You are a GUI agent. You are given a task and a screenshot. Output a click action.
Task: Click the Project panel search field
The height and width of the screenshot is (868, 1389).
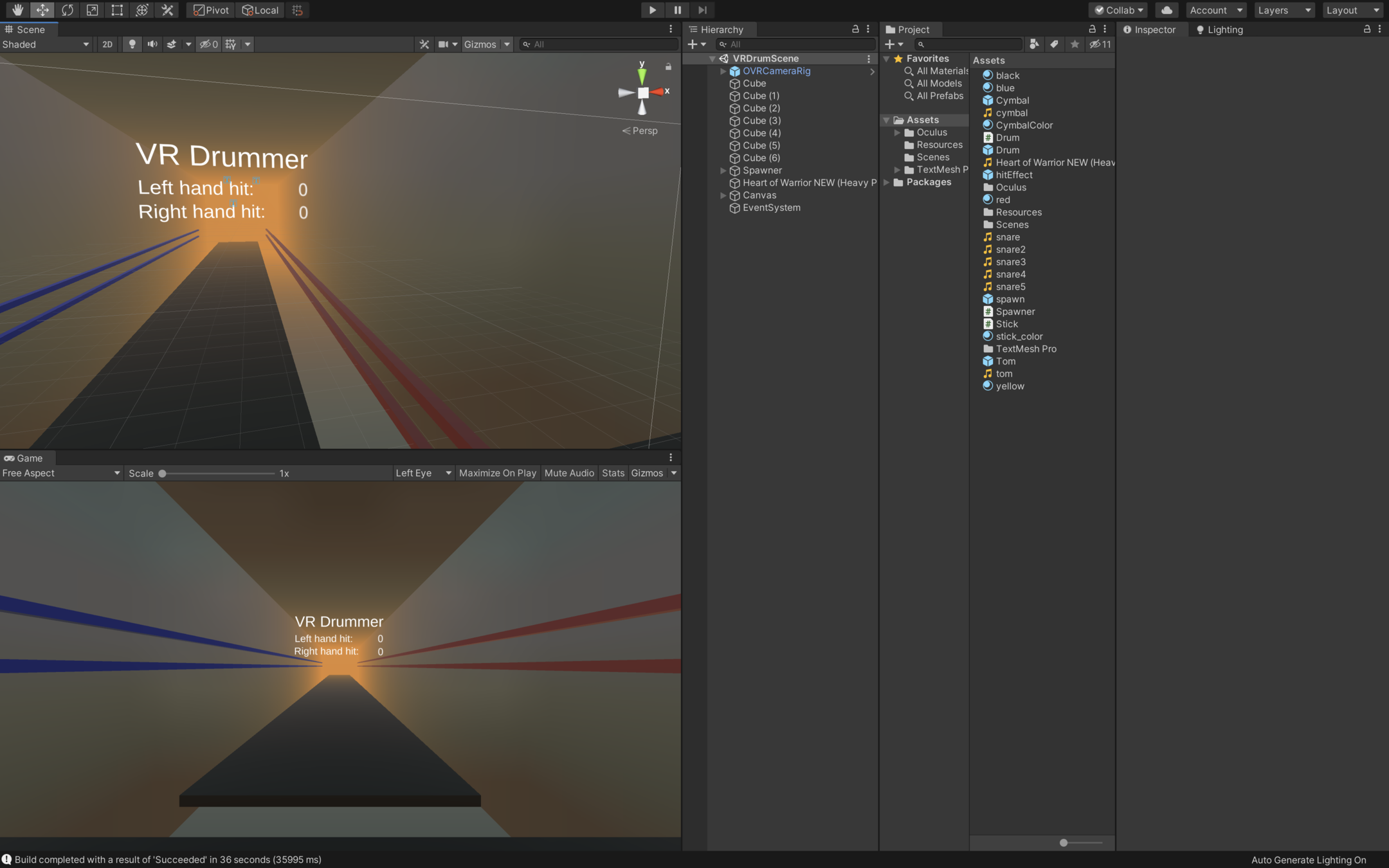click(969, 44)
